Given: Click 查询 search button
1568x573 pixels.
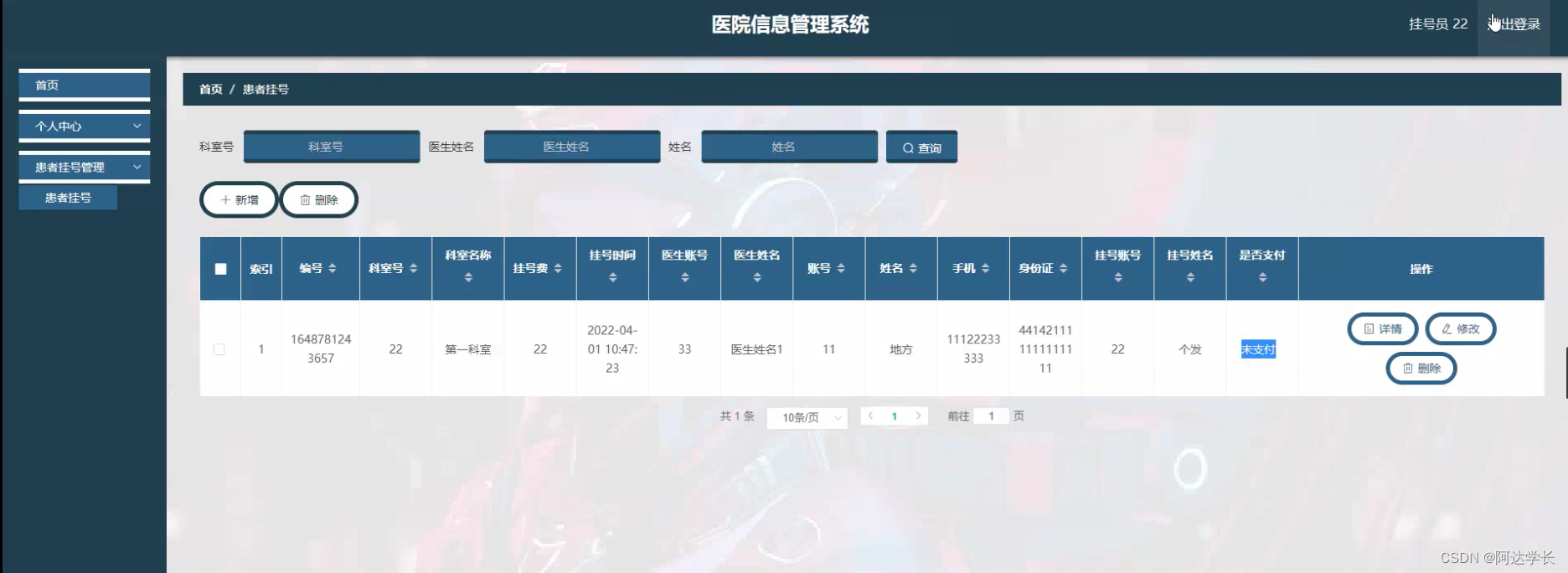Looking at the screenshot, I should click(921, 147).
